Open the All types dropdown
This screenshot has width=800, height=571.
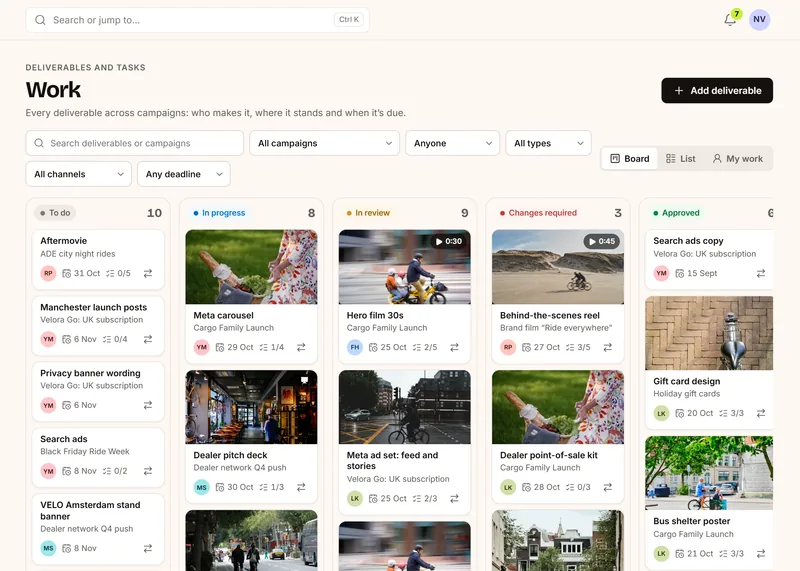[548, 143]
